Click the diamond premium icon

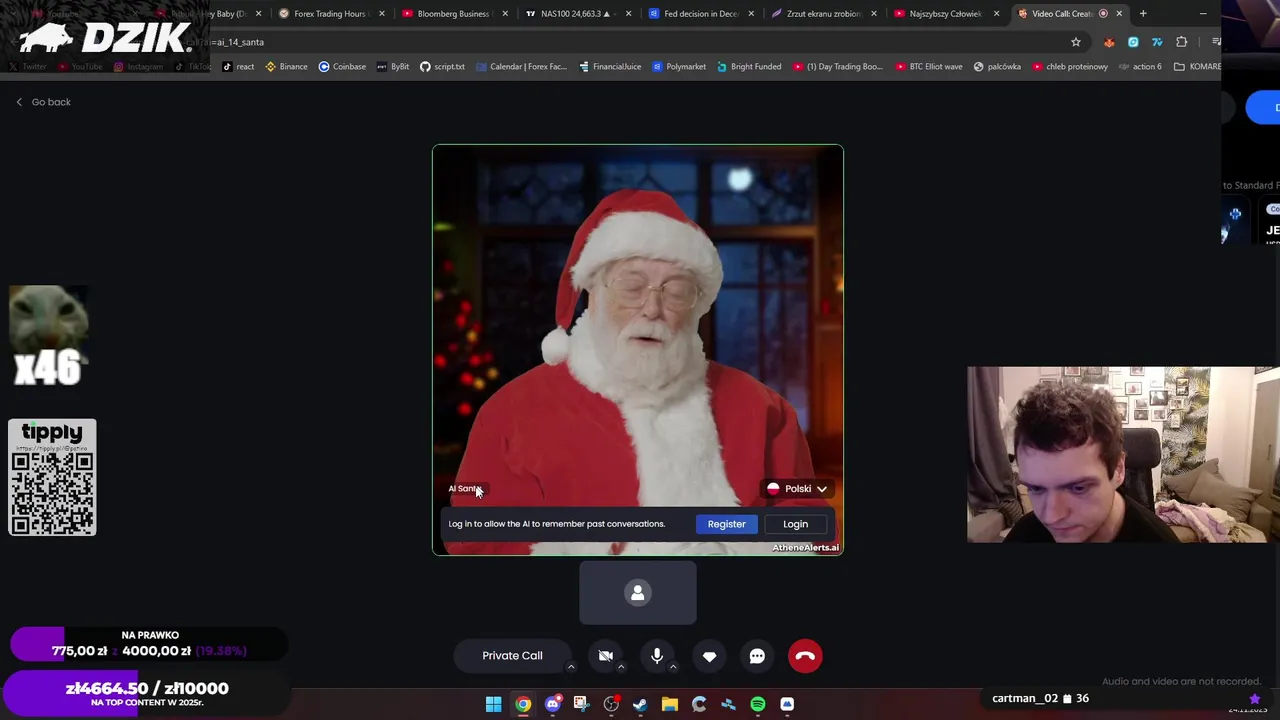tap(709, 656)
